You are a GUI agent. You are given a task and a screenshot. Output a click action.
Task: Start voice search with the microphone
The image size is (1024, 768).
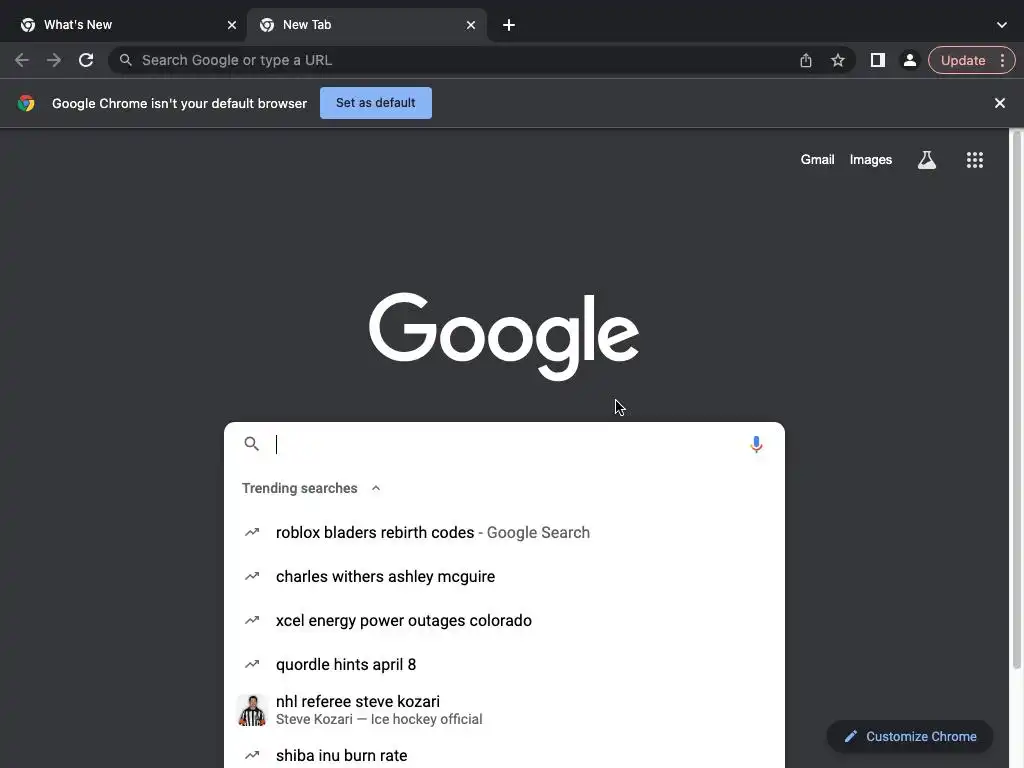pyautogui.click(x=756, y=444)
